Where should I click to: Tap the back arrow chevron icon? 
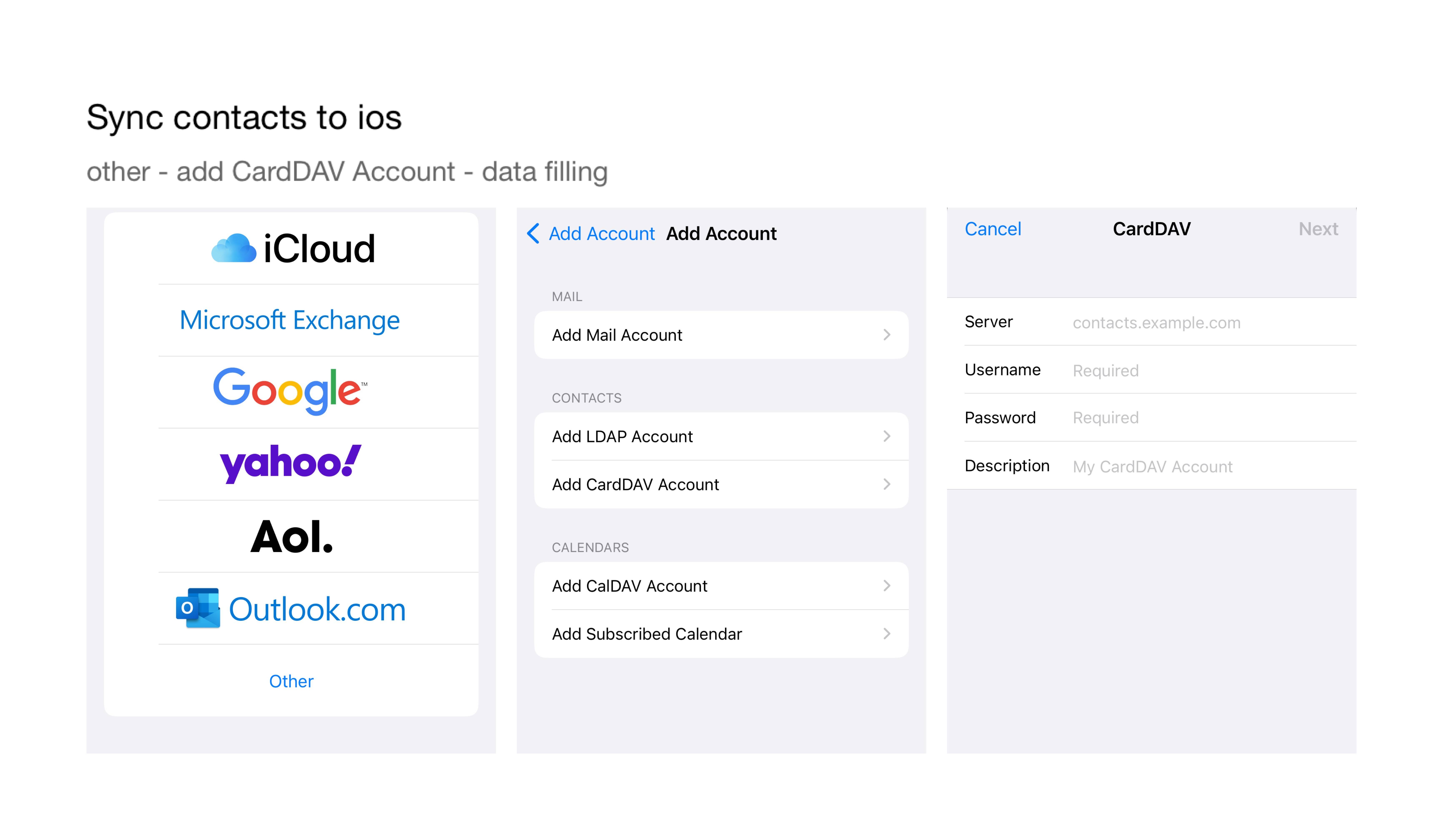coord(533,234)
